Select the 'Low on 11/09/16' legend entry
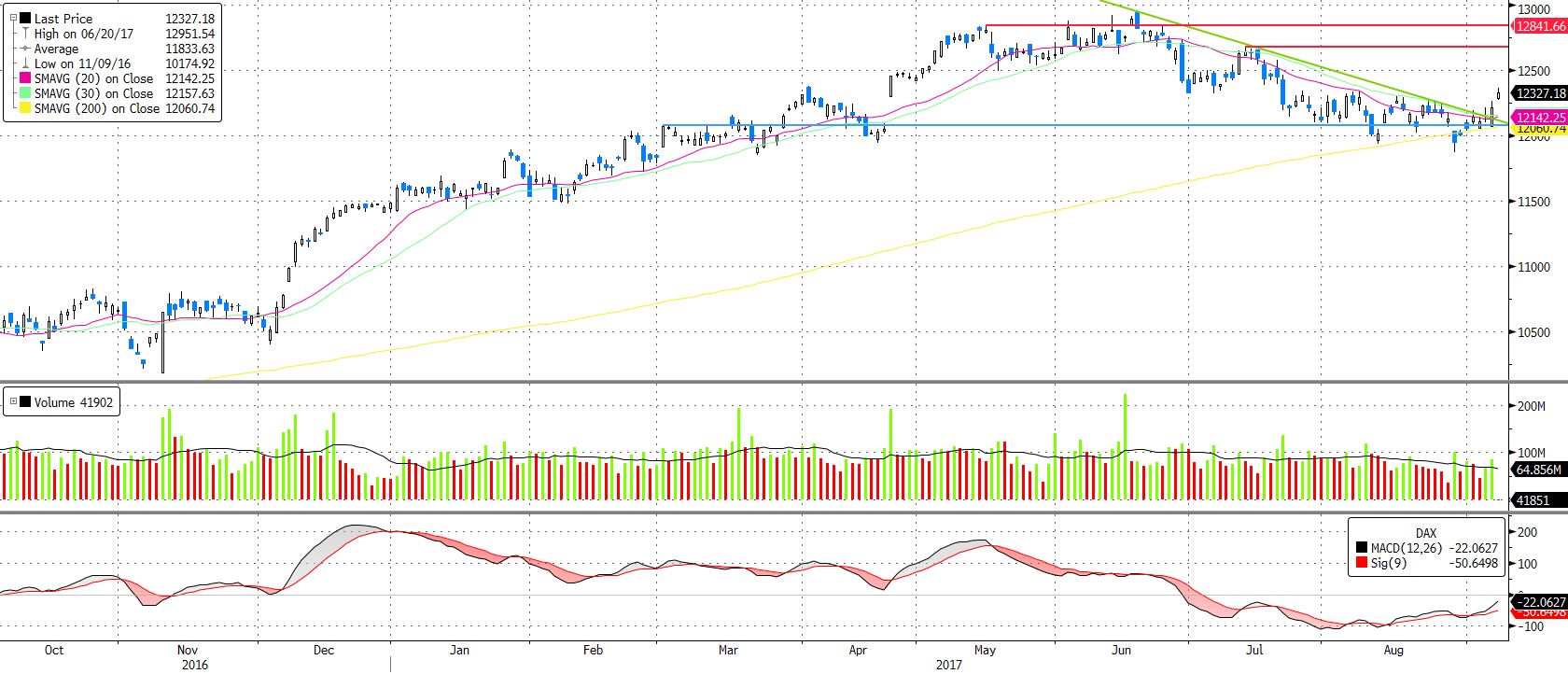Screen dimensions: 1568x674 [83, 63]
